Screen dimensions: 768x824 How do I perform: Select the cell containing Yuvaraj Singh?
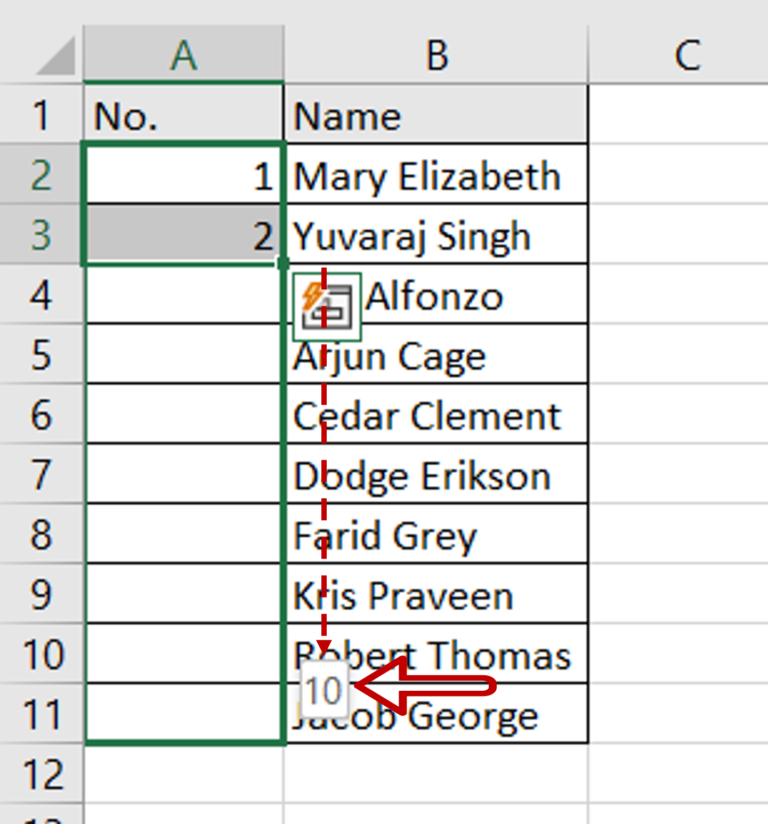coord(437,235)
